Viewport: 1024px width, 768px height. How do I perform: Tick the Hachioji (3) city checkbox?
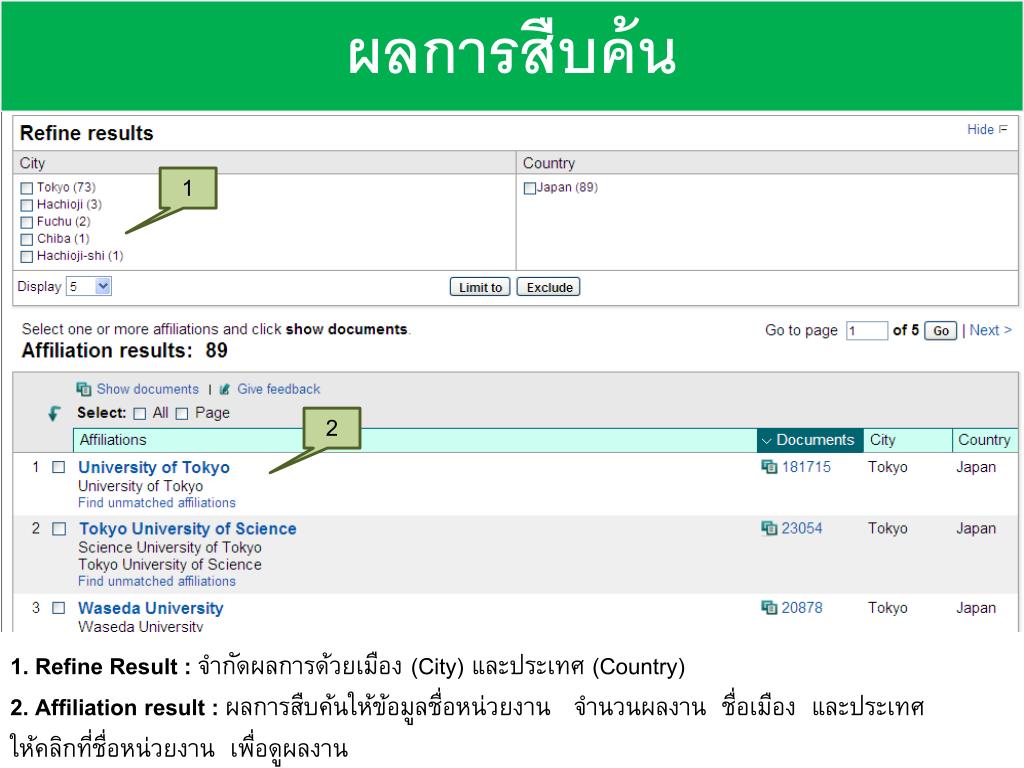click(x=27, y=205)
